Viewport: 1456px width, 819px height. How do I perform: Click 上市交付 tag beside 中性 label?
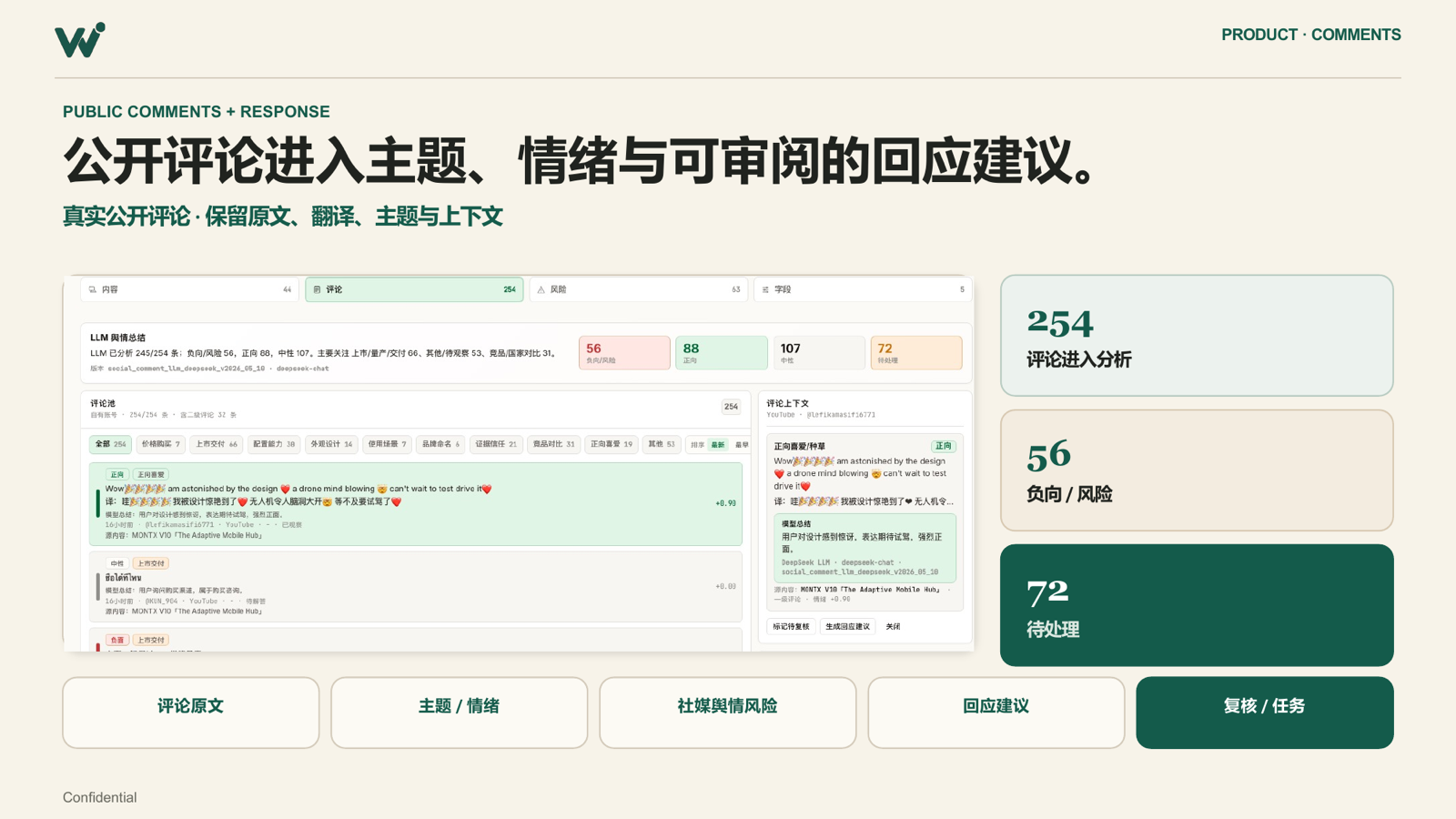tap(150, 563)
